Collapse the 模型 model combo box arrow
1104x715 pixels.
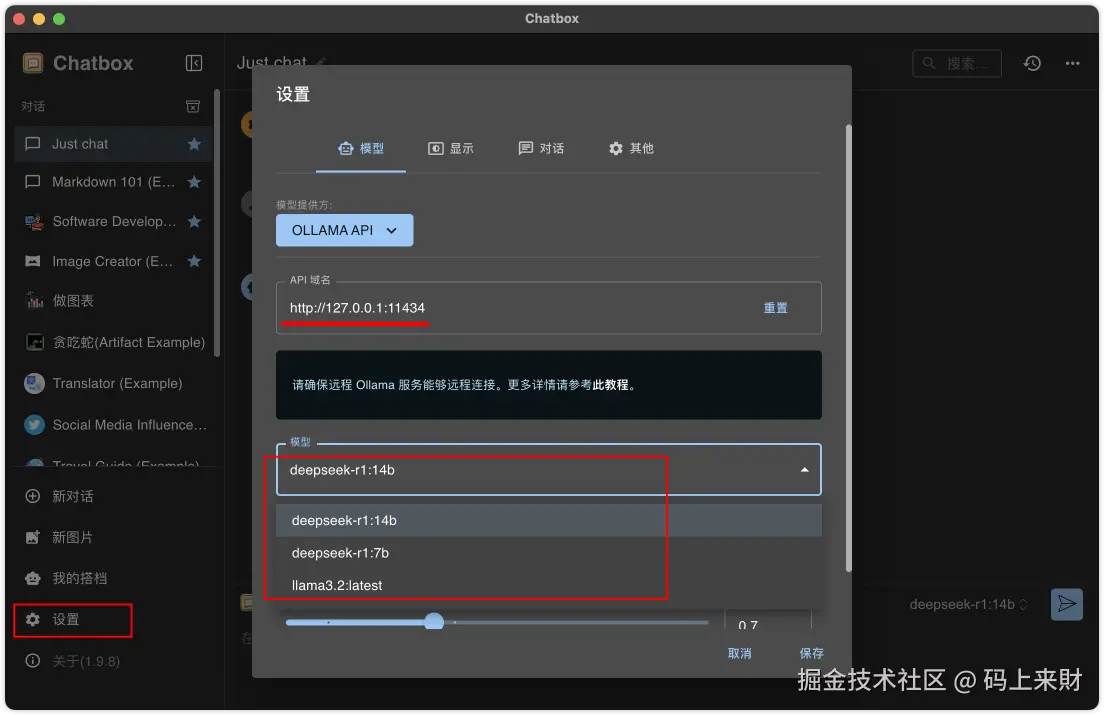(804, 470)
